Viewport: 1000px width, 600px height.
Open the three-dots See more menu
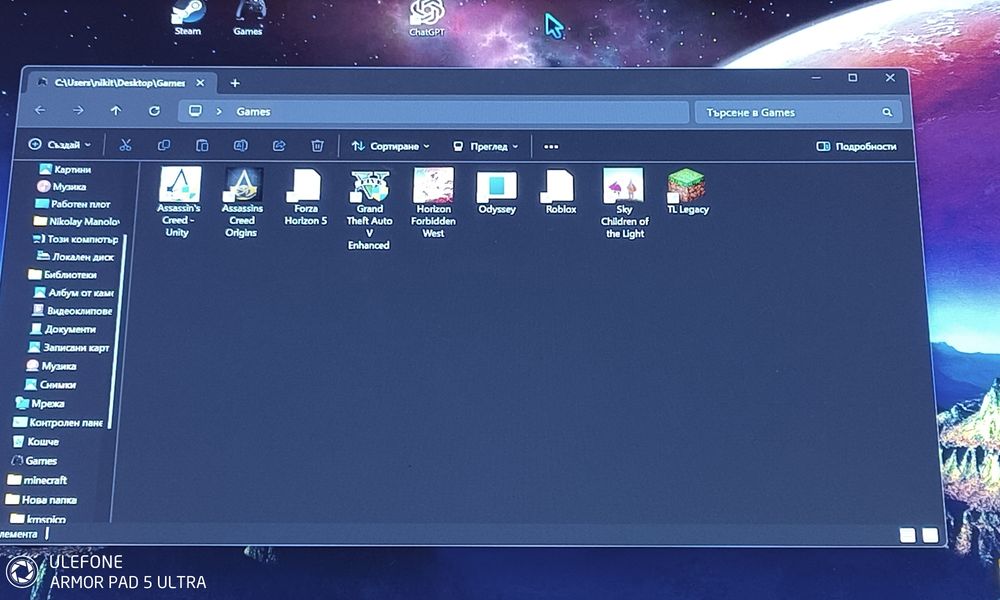point(551,147)
